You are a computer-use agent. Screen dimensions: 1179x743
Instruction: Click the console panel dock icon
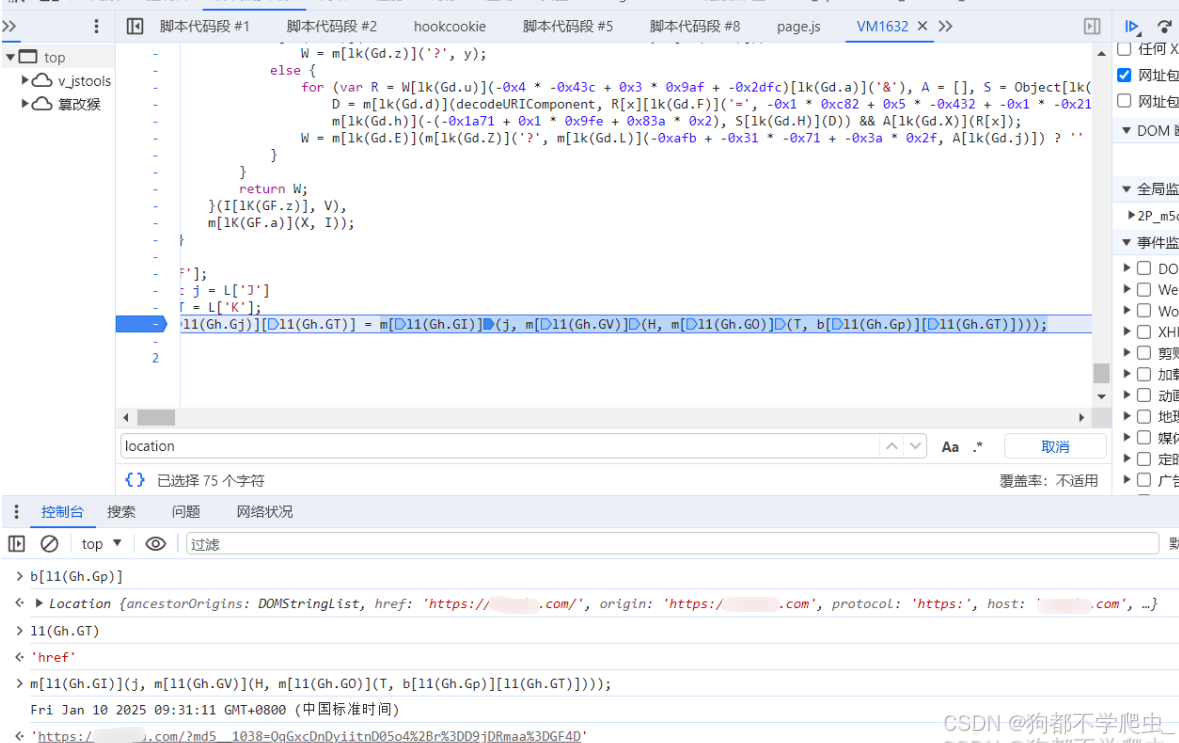click(17, 543)
